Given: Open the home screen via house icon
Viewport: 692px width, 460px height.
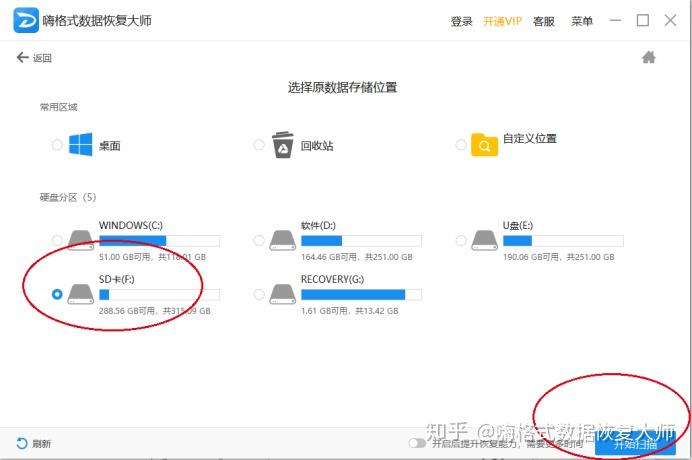Looking at the screenshot, I should click(x=648, y=57).
